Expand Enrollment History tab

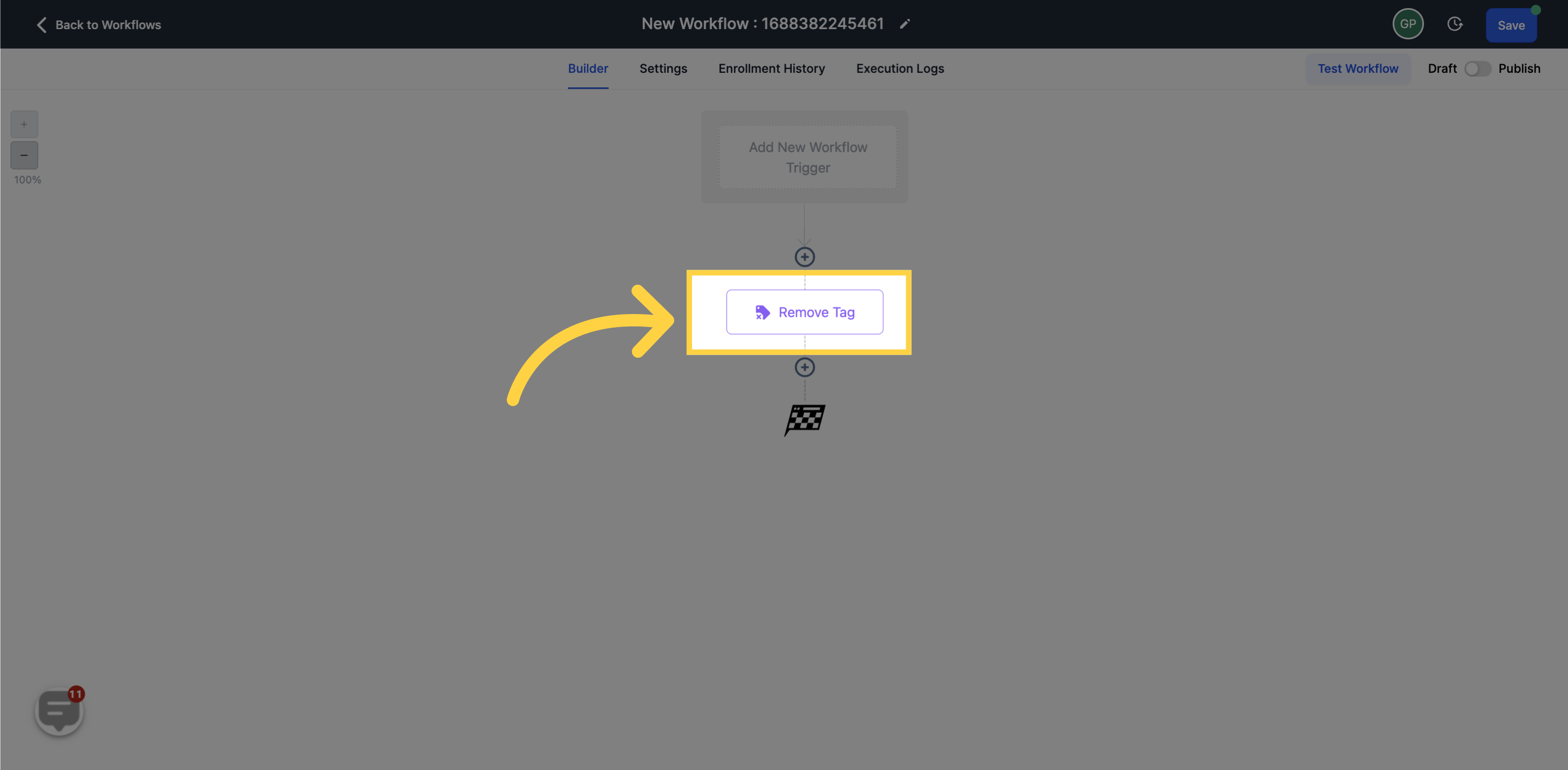pos(772,68)
